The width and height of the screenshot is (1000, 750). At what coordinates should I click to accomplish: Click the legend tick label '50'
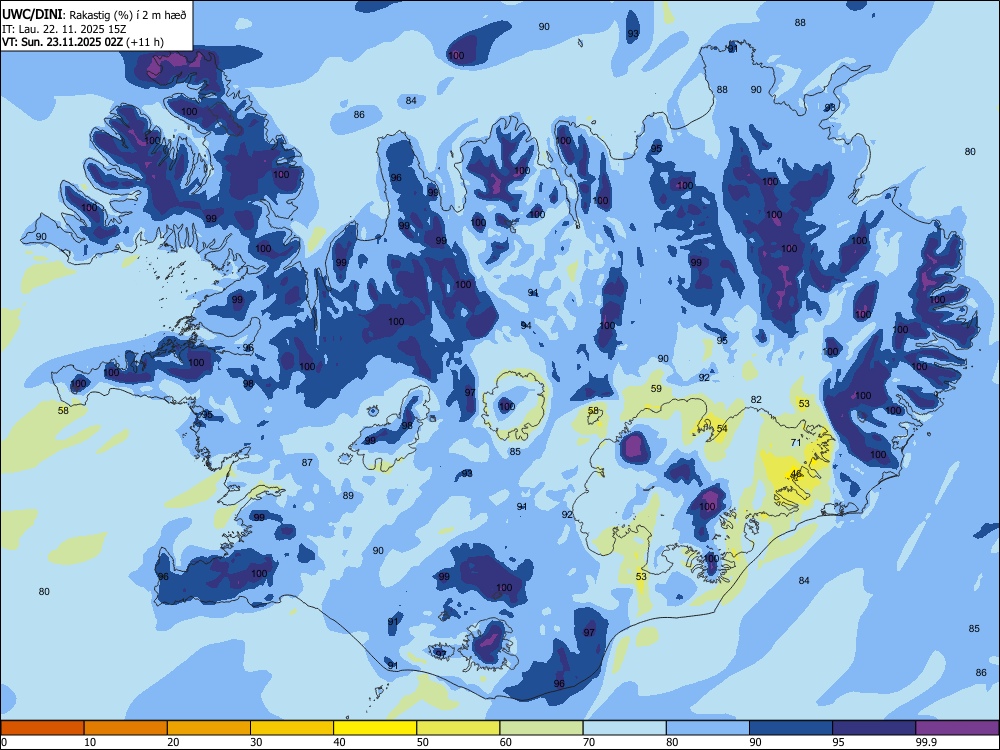(423, 742)
